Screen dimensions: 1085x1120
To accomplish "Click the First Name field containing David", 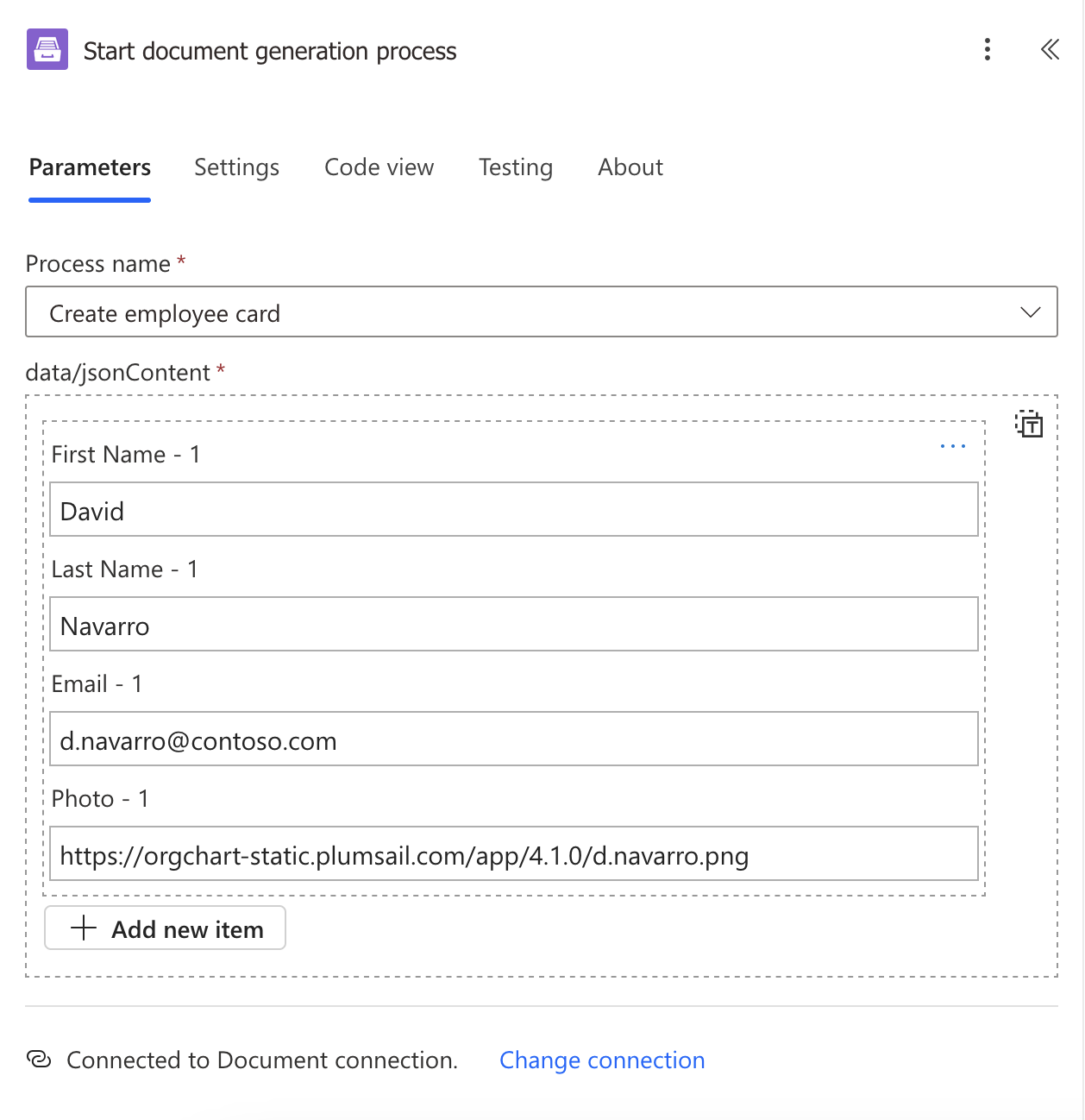I will 513,510.
